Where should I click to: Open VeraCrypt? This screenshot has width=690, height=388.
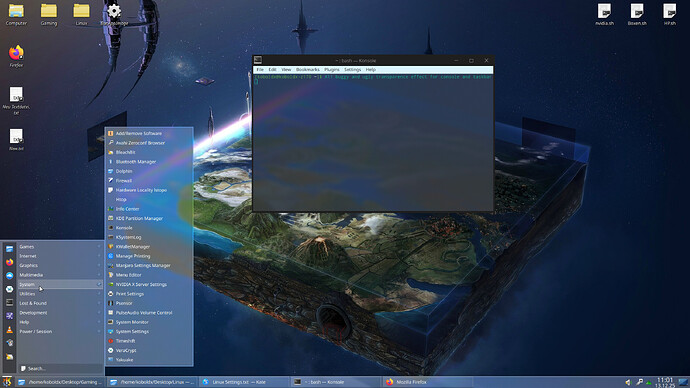[149, 351]
